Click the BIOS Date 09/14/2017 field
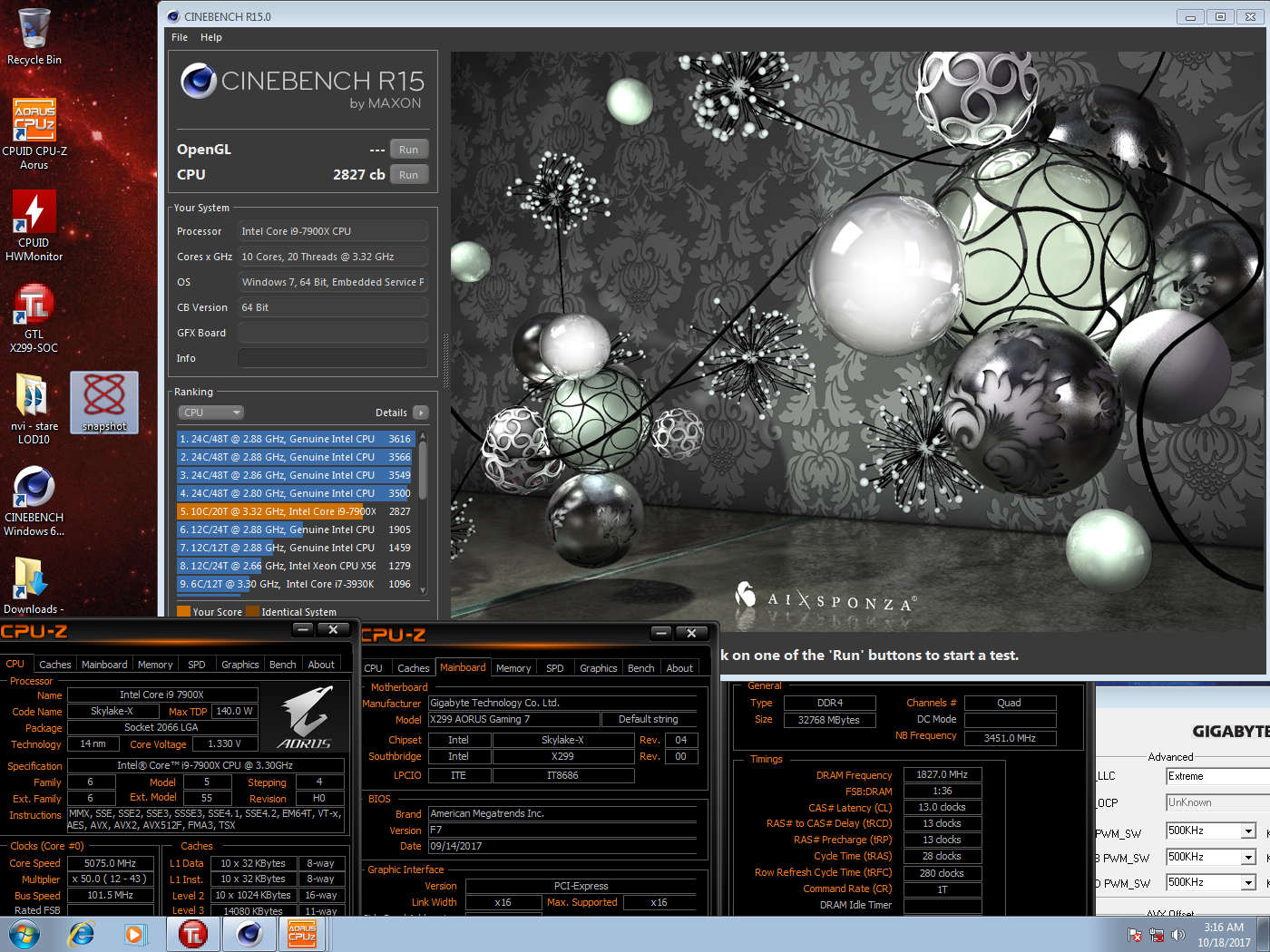Viewport: 1270px width, 952px height. (x=562, y=846)
